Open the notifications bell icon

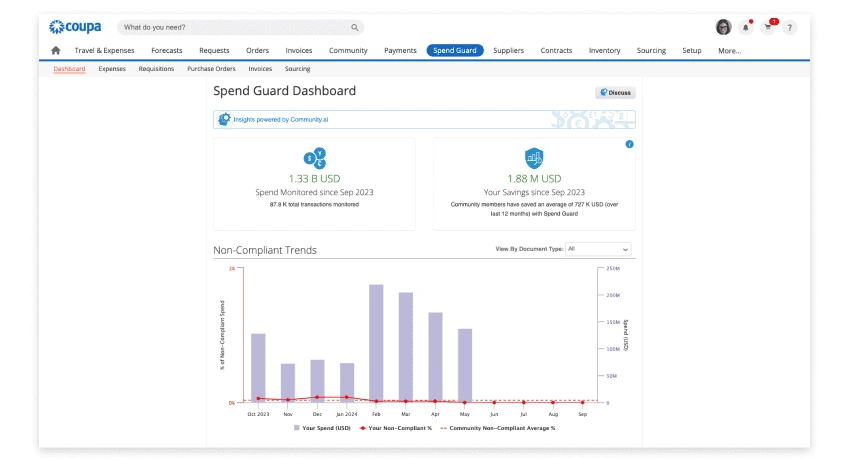click(746, 27)
